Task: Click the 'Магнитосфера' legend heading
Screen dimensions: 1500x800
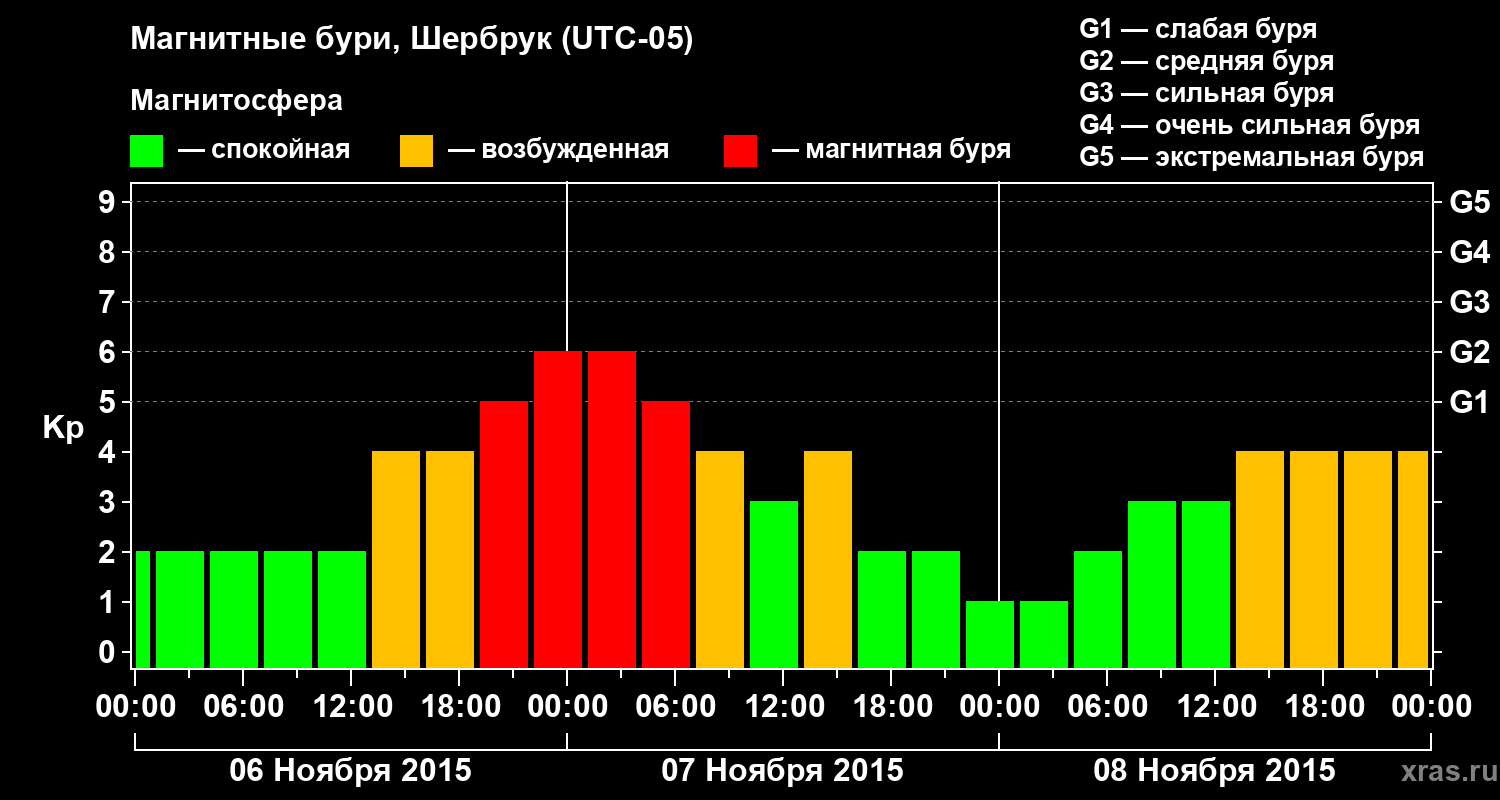Action: pyautogui.click(x=236, y=101)
